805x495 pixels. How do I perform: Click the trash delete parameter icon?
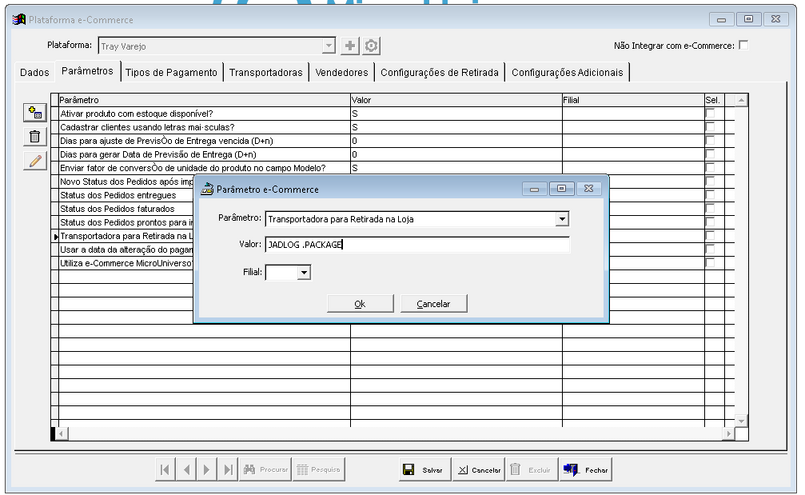[35, 137]
